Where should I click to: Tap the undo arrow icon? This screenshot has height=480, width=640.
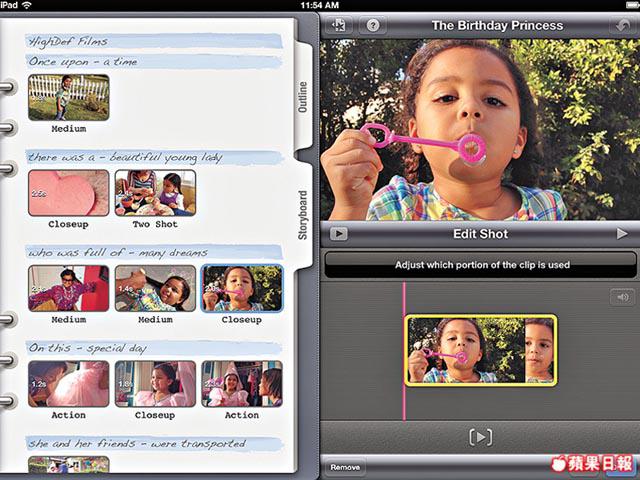(622, 26)
